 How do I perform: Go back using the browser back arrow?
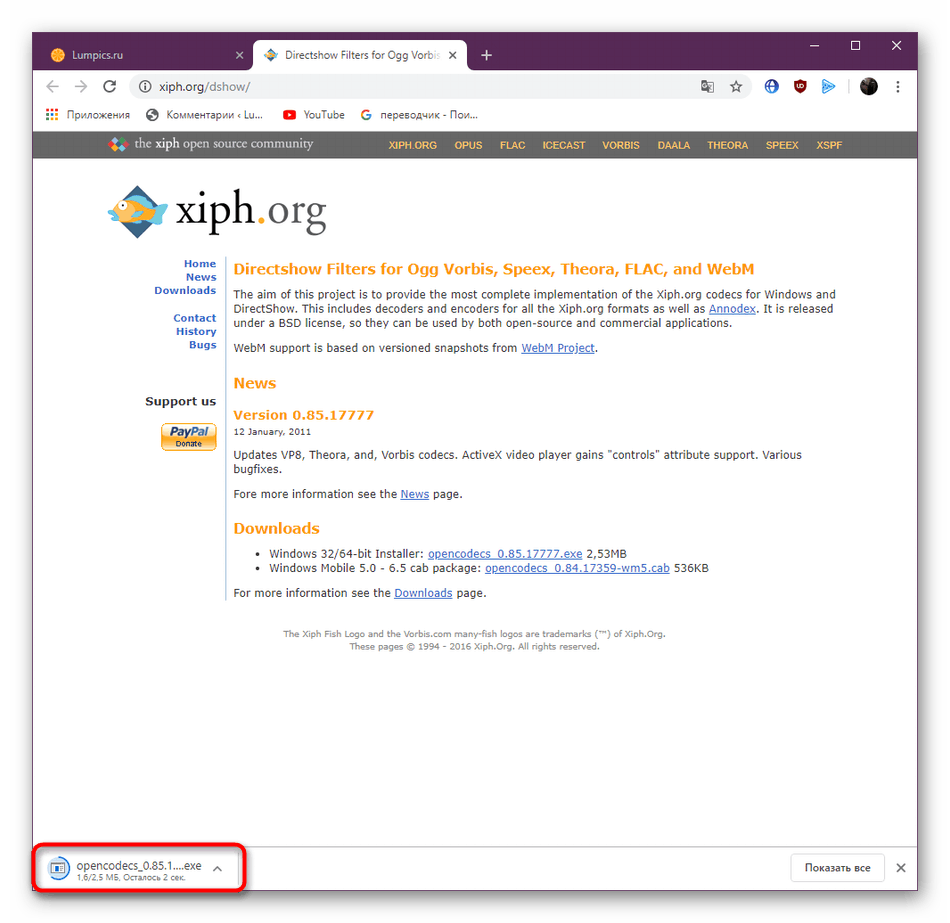pyautogui.click(x=53, y=87)
